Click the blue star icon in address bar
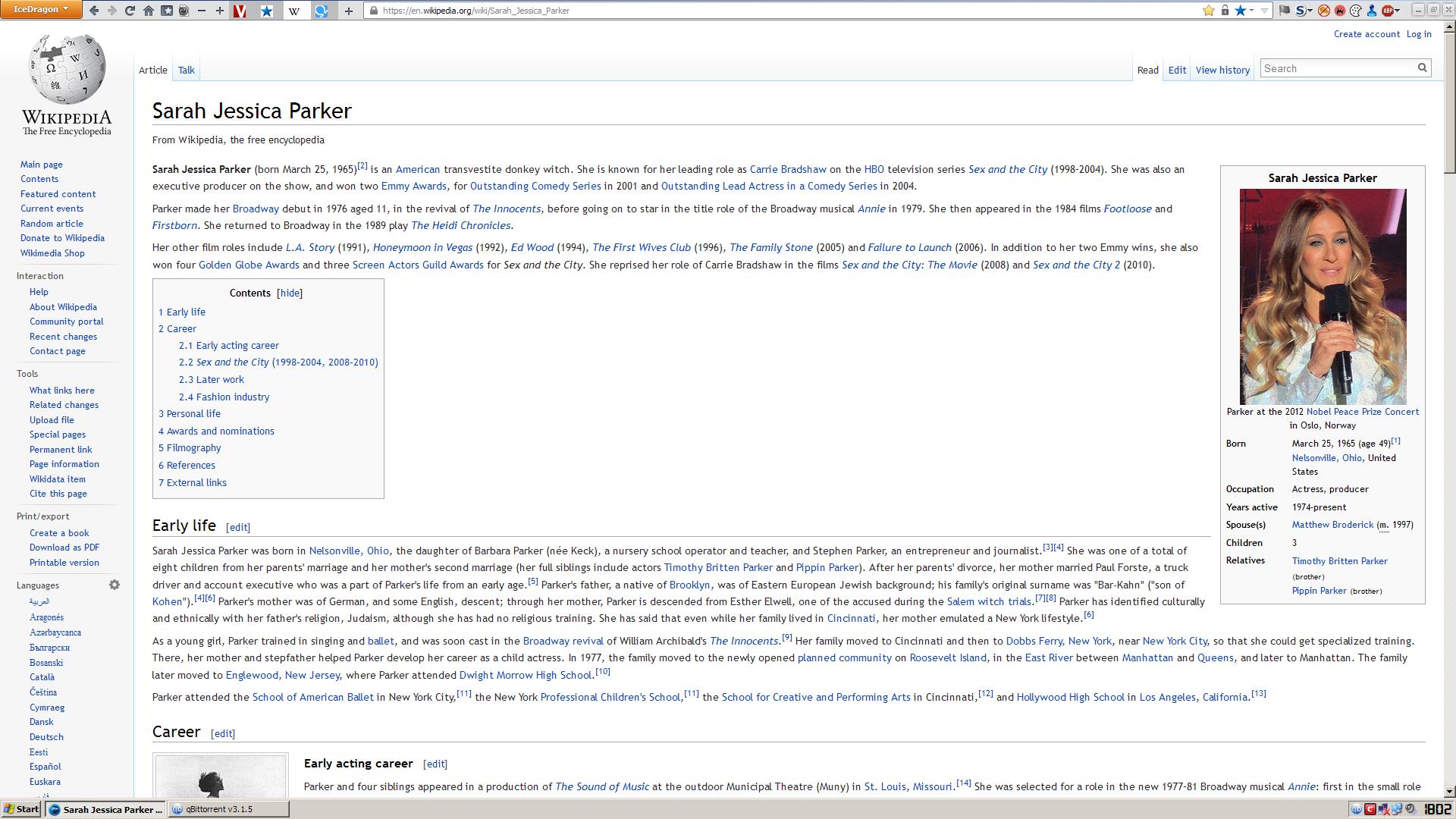 [1240, 10]
